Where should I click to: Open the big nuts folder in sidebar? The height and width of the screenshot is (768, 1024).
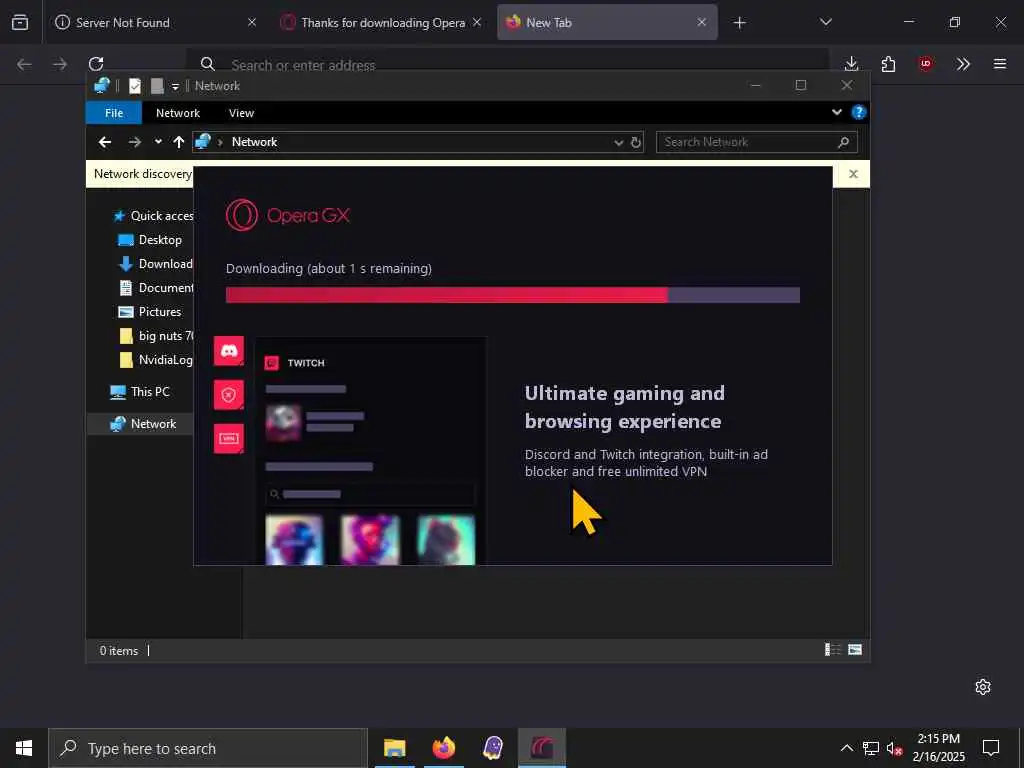tap(156, 336)
